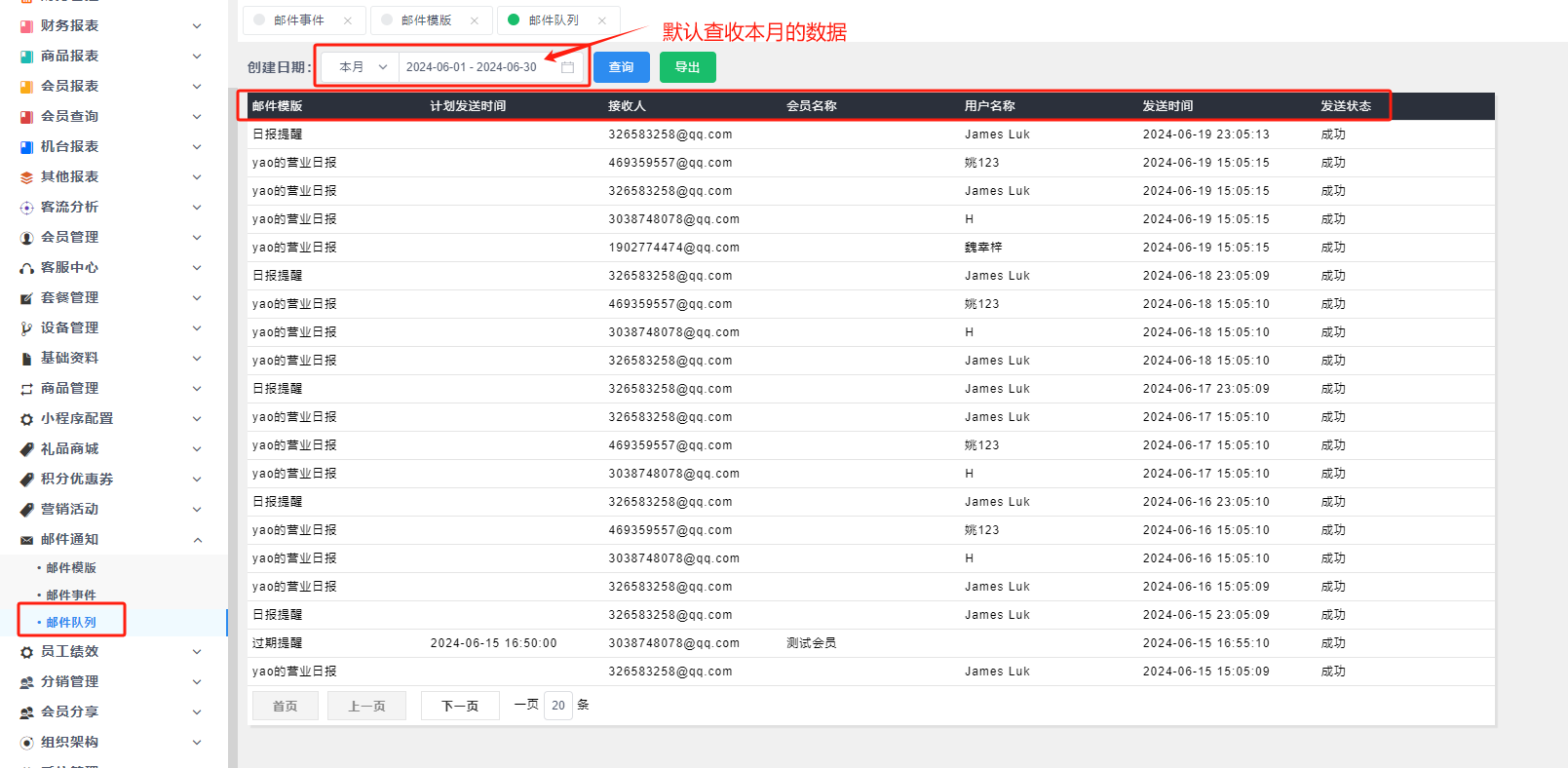Click the 商品管理 icon
The image size is (1568, 768).
26,389
